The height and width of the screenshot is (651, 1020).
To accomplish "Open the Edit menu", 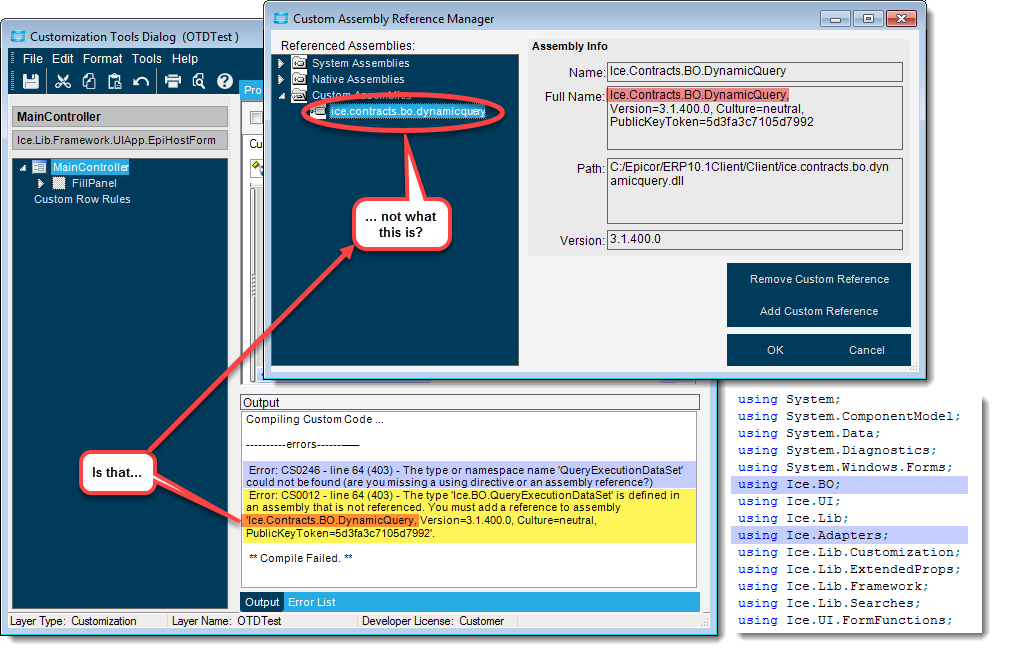I will pos(62,59).
